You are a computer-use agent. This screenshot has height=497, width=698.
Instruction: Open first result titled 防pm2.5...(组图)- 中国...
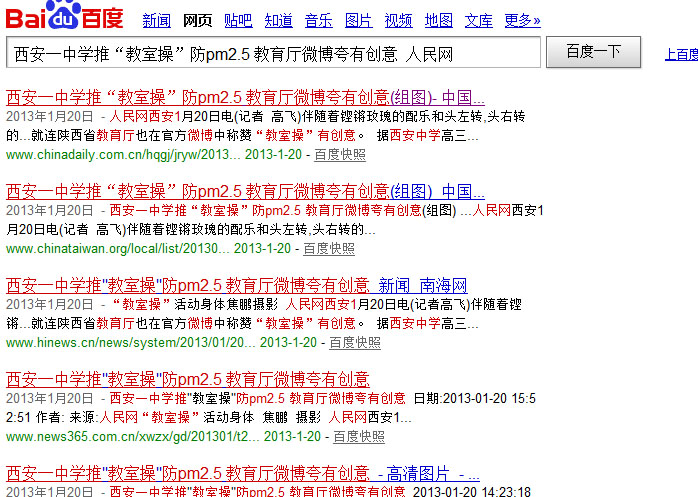(x=245, y=97)
